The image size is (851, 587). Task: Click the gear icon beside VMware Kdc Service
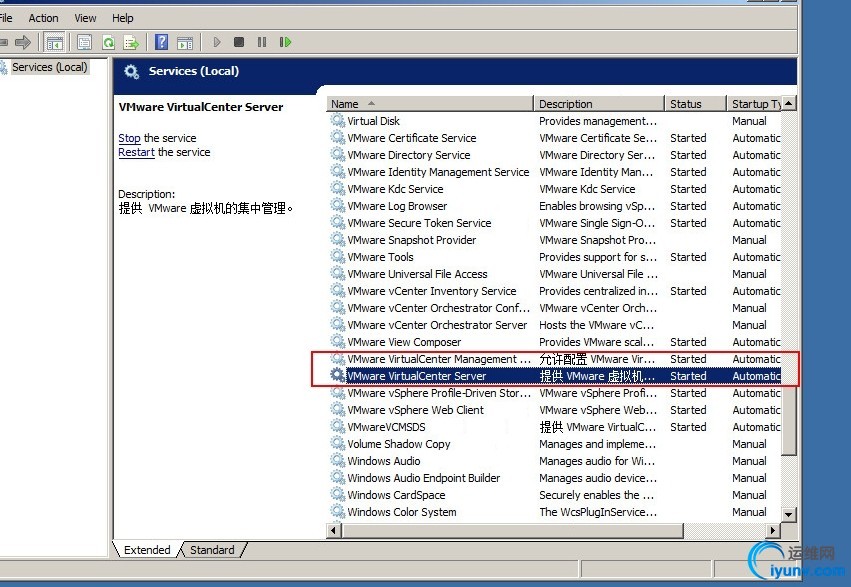pyautogui.click(x=338, y=189)
